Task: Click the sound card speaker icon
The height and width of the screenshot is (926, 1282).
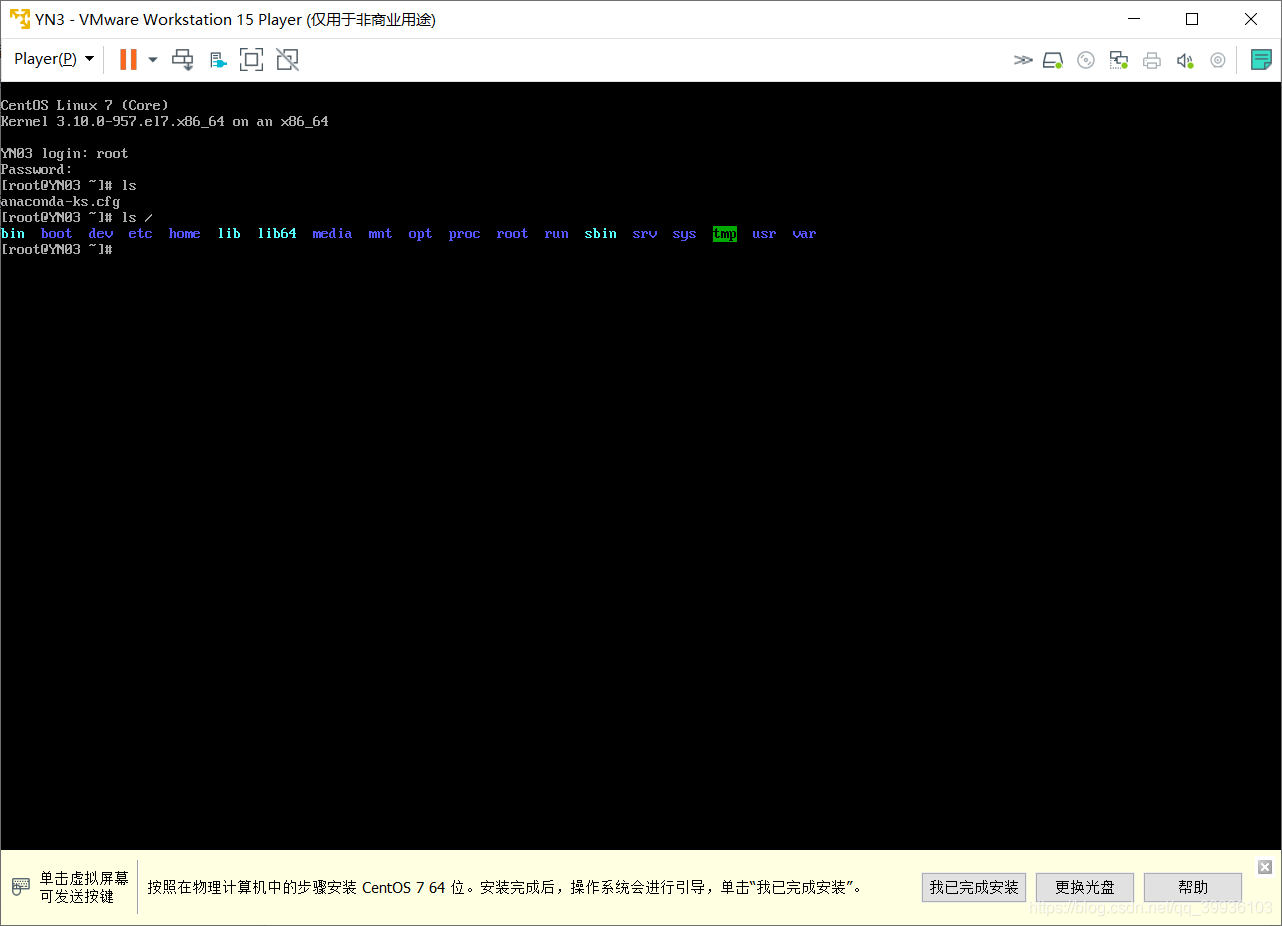Action: [1185, 60]
